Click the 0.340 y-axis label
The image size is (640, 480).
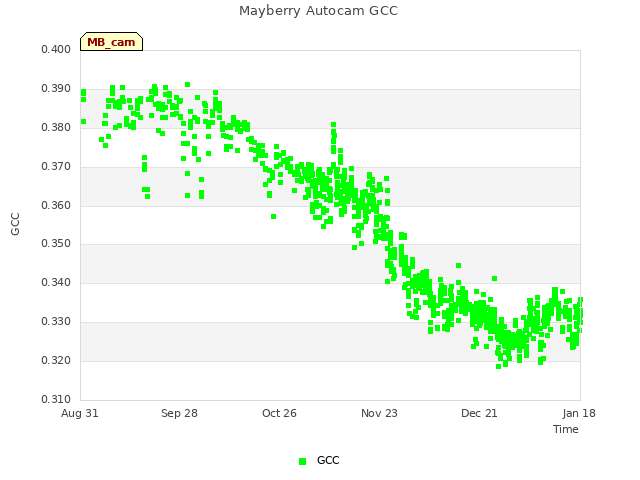coord(56,282)
